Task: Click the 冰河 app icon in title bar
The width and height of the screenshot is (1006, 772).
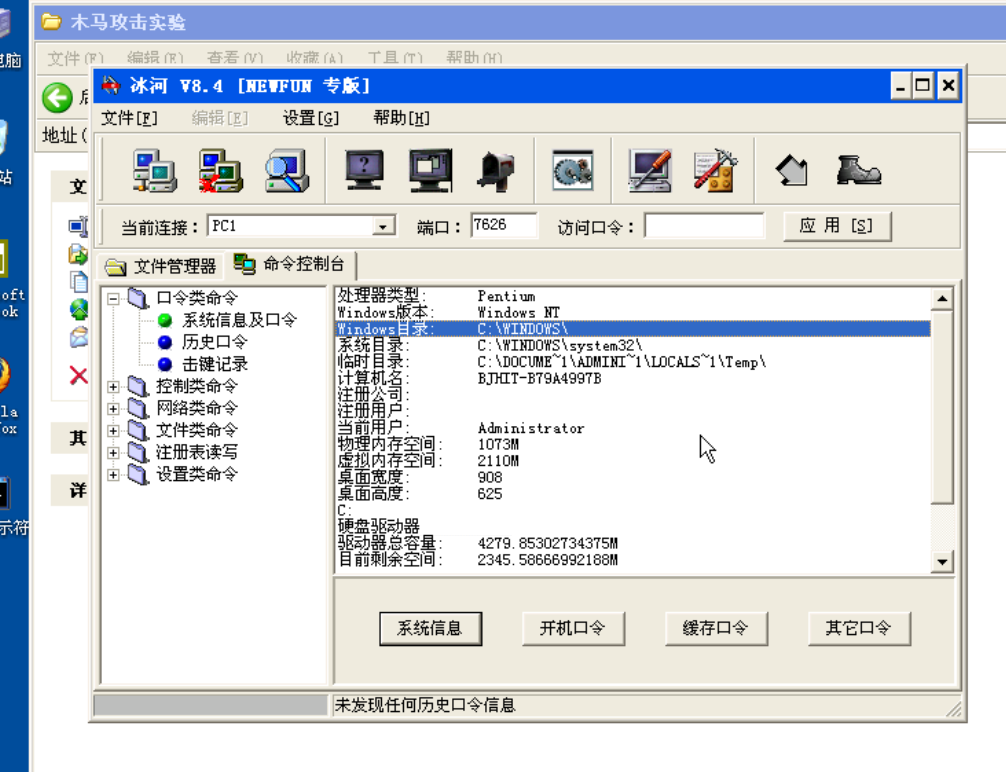Action: [x=111, y=85]
